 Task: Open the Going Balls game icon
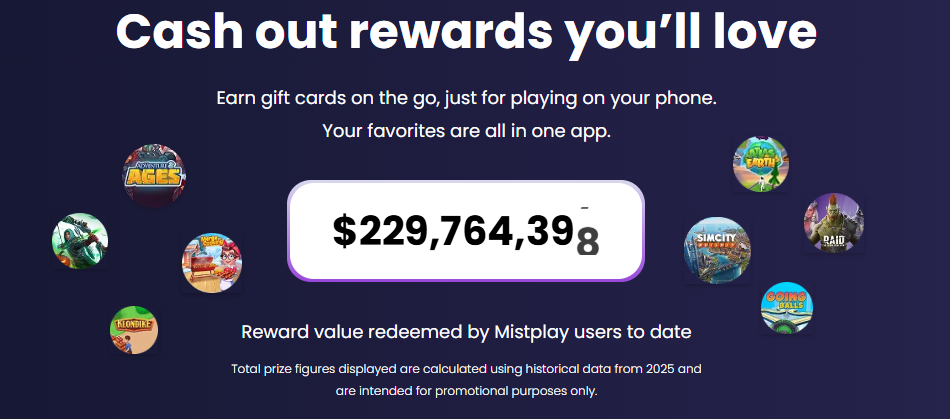[786, 307]
